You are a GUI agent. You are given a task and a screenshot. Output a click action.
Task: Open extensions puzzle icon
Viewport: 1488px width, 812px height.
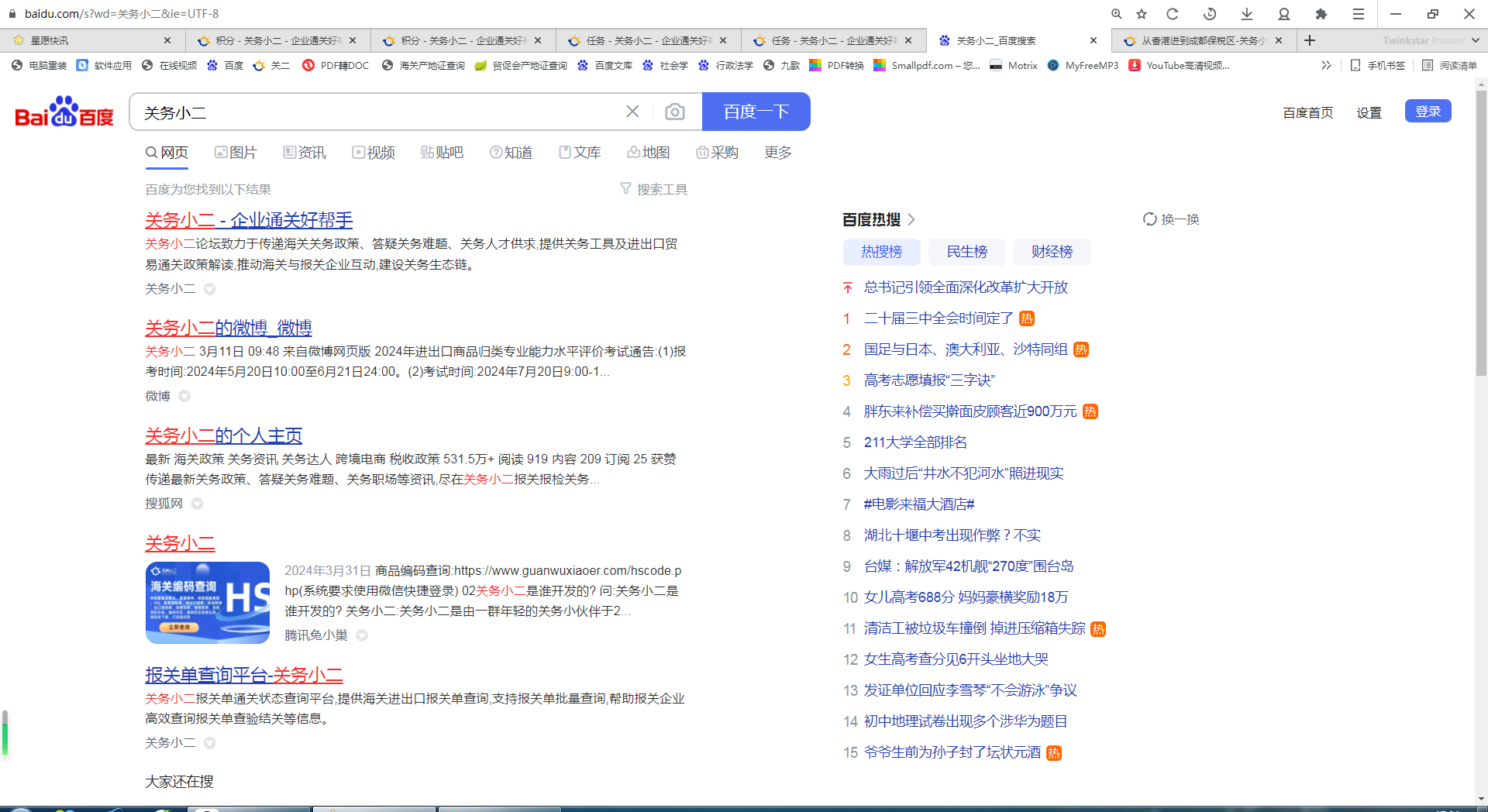click(1321, 14)
